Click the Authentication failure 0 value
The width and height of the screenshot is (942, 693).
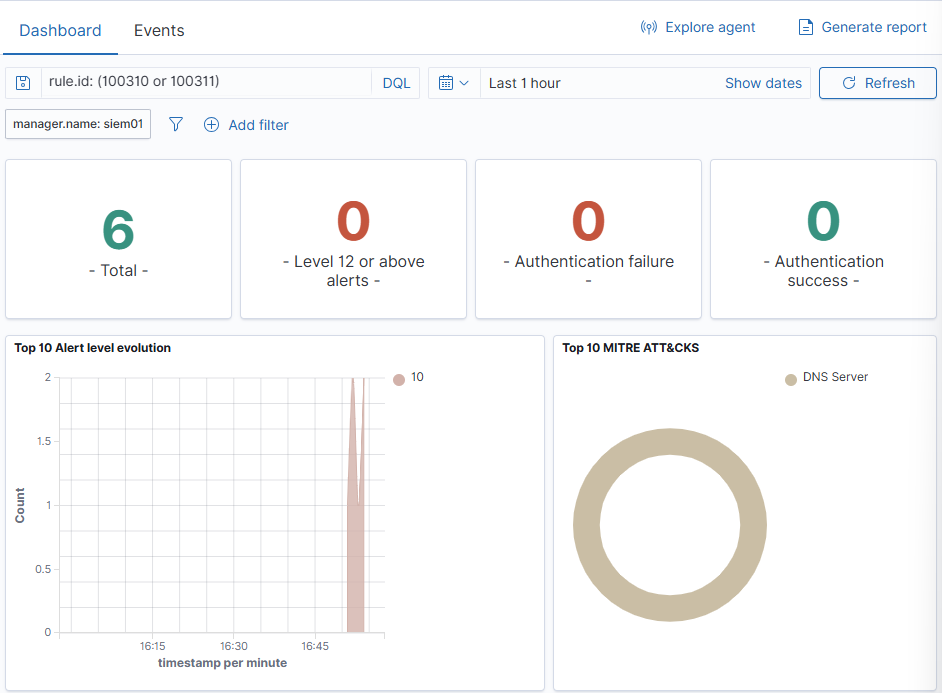[x=588, y=220]
